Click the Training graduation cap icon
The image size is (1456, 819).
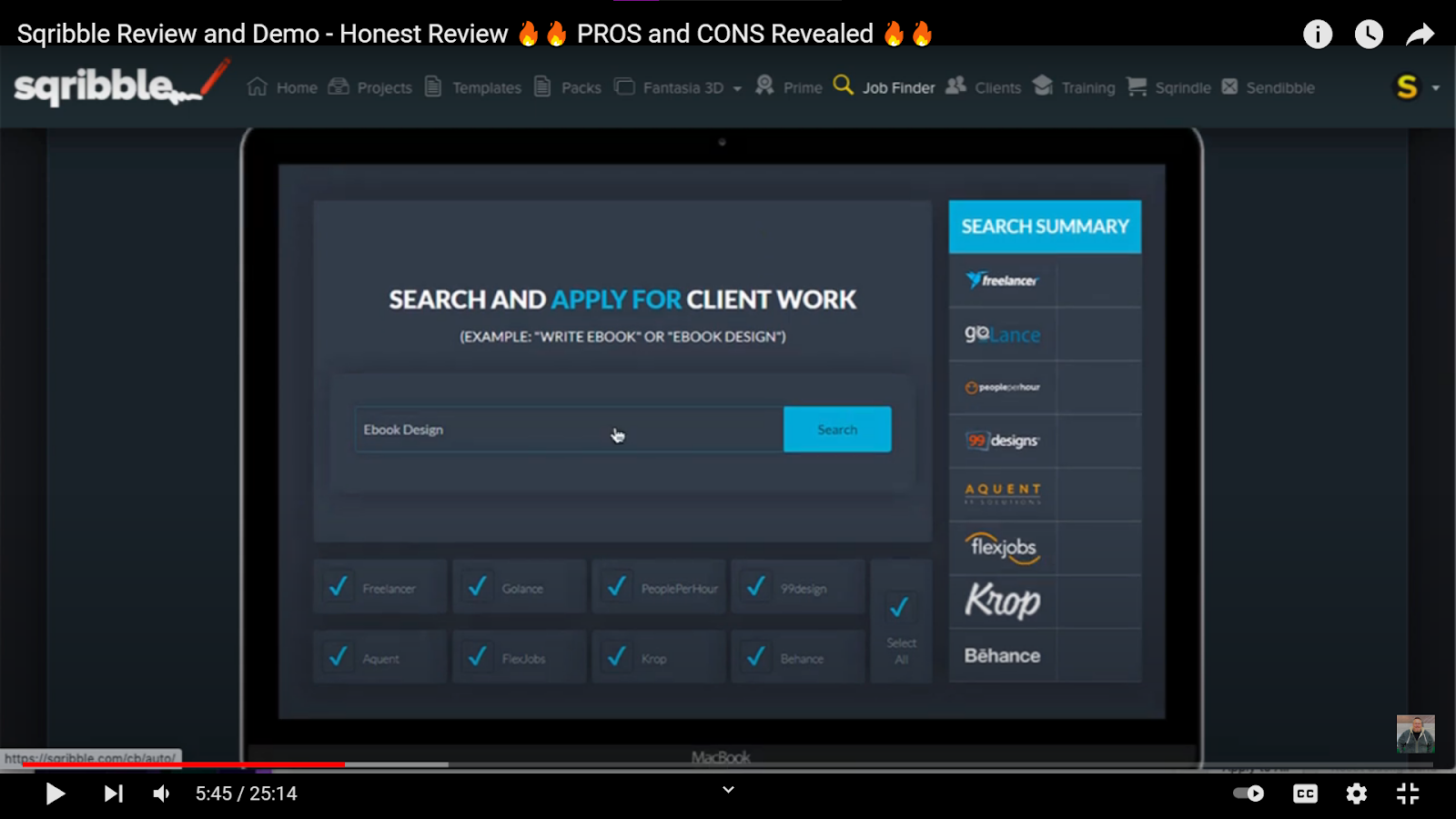[x=1043, y=86]
